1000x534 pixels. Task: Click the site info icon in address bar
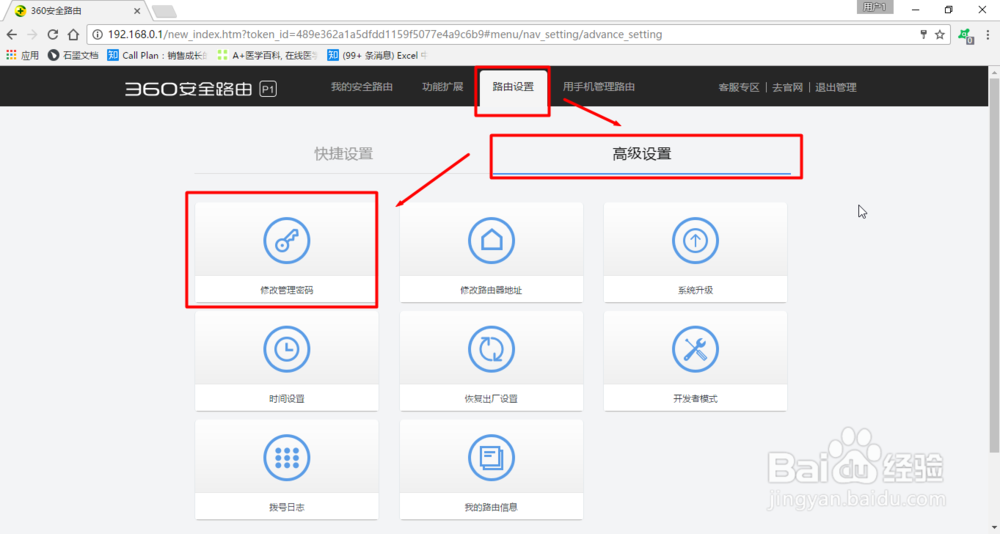pos(98,34)
